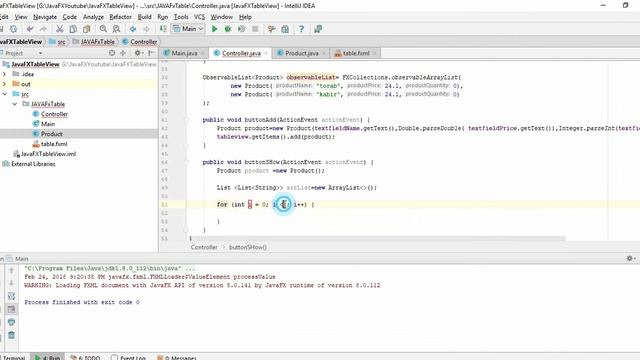
Task: Click the Redo arrow in the toolbar
Action: pyautogui.click(x=43, y=29)
